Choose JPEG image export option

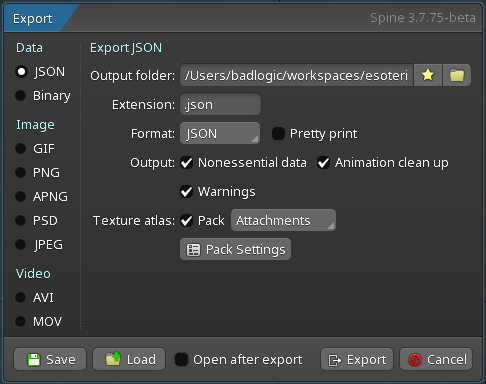coord(21,244)
